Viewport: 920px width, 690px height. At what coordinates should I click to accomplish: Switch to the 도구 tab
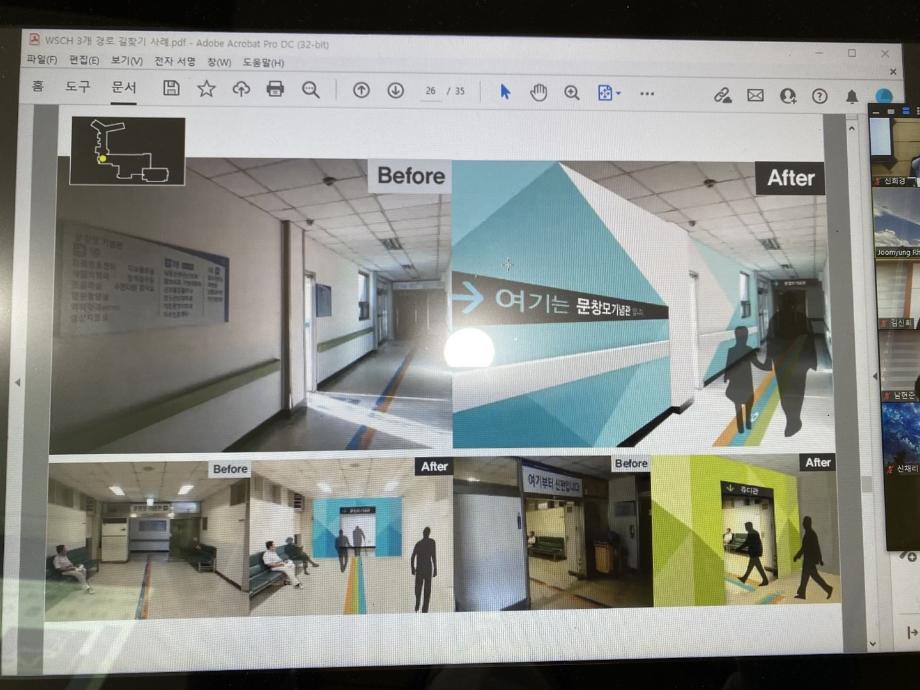coord(78,87)
